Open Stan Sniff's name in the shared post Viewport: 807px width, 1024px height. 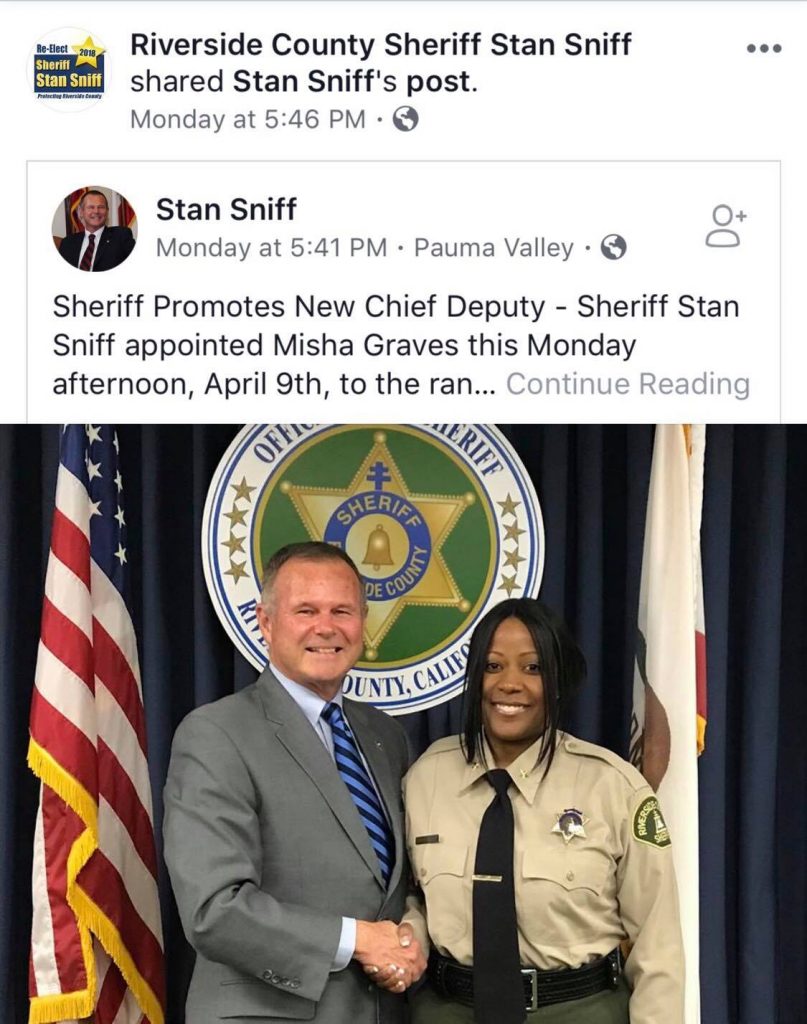tap(226, 210)
